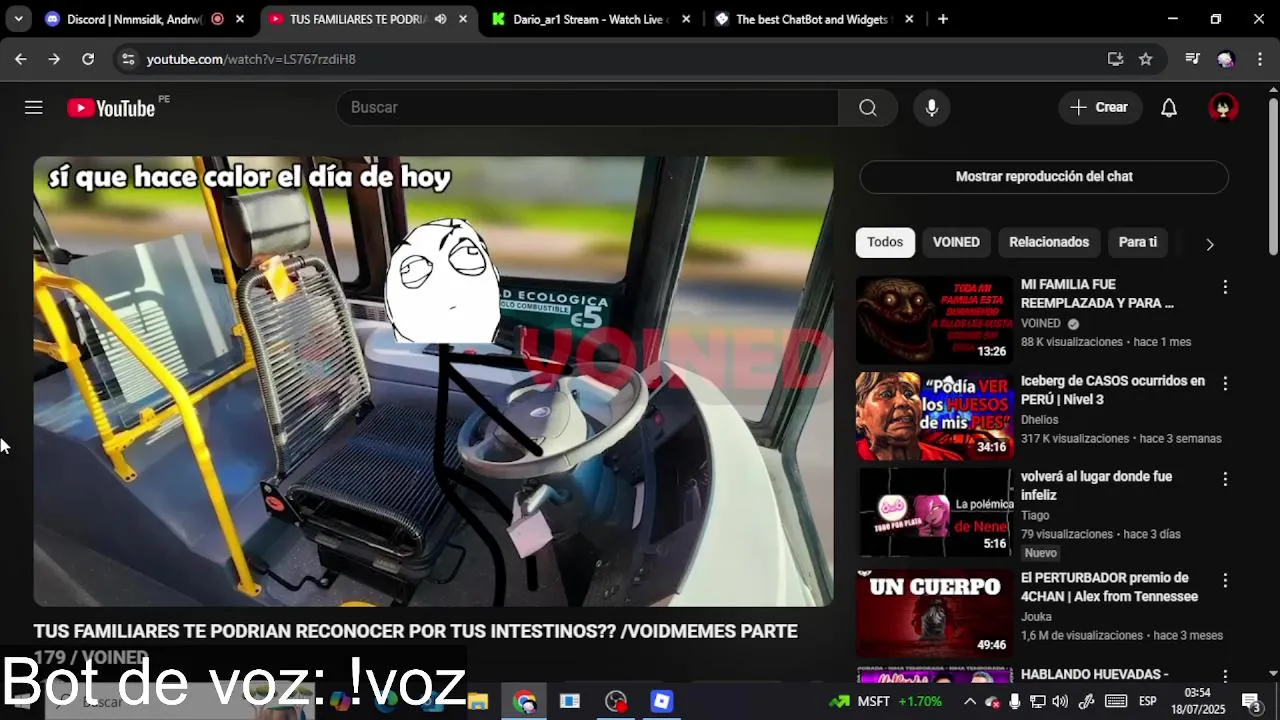Open options for MI FAMILIA FUE REEMPLAZADA video
This screenshot has width=1280, height=720.
pos(1225,287)
